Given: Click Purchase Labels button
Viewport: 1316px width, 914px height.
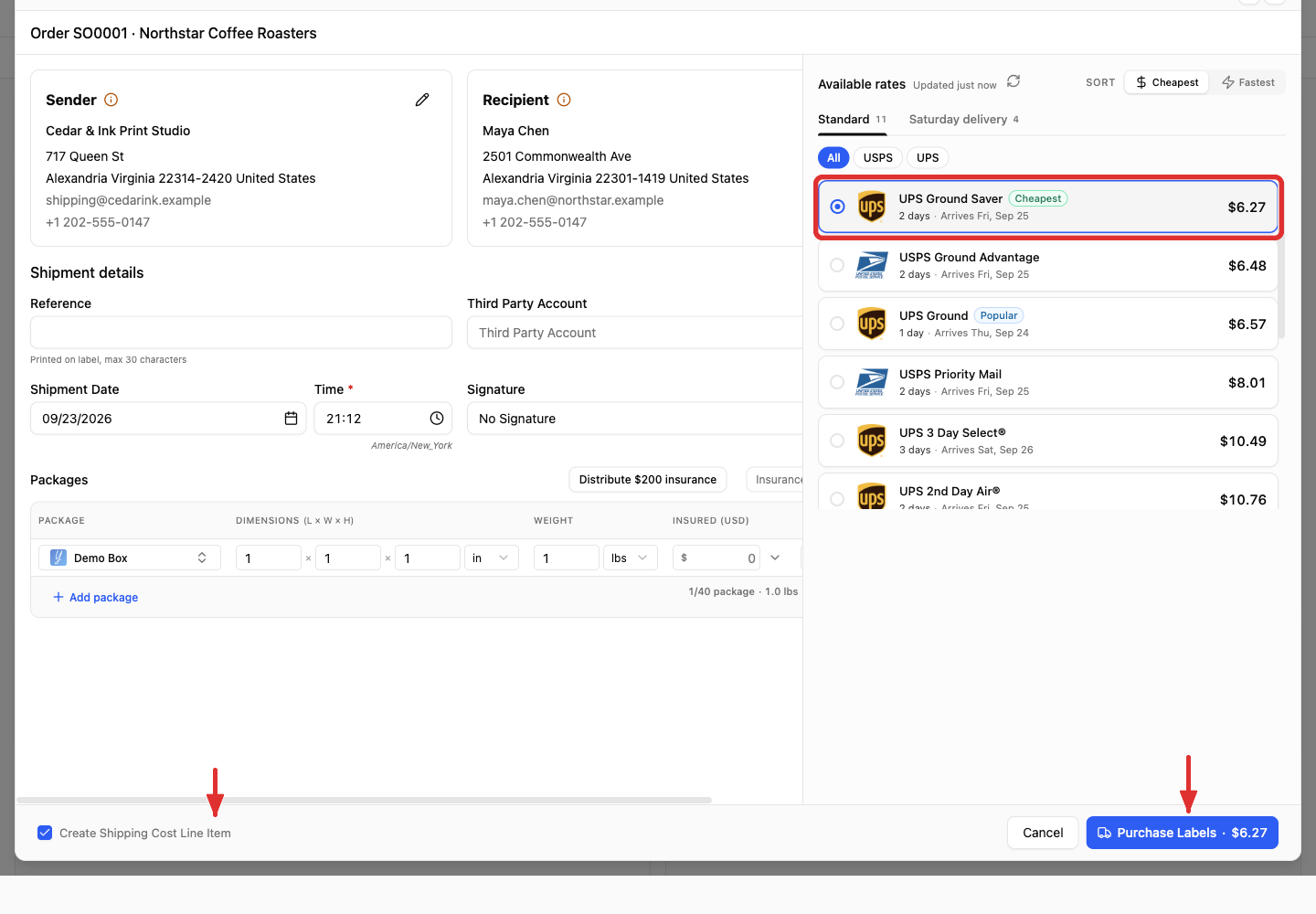Looking at the screenshot, I should [x=1183, y=833].
